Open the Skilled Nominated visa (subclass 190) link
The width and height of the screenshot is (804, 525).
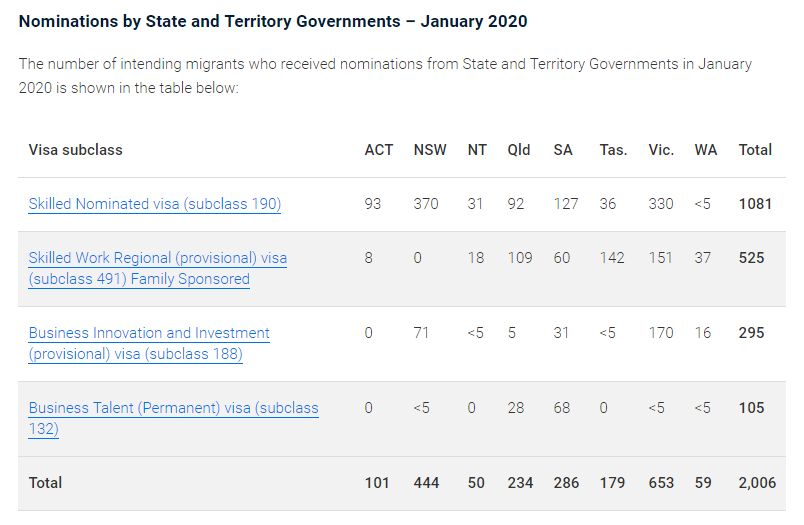pyautogui.click(x=155, y=204)
